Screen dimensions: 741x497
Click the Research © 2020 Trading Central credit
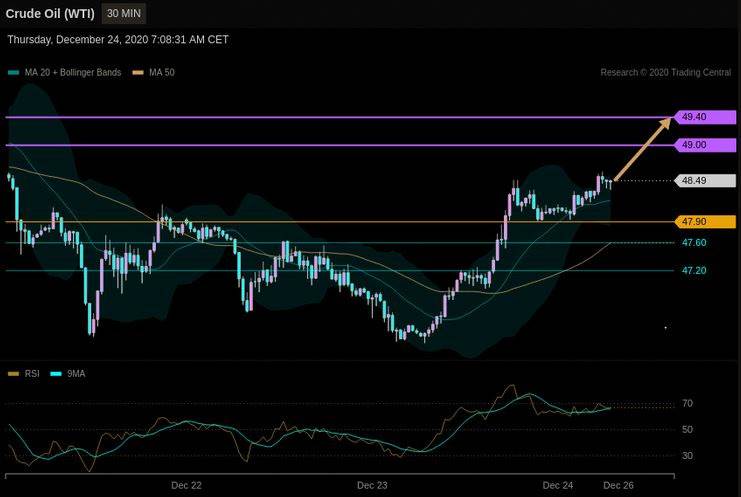(665, 72)
